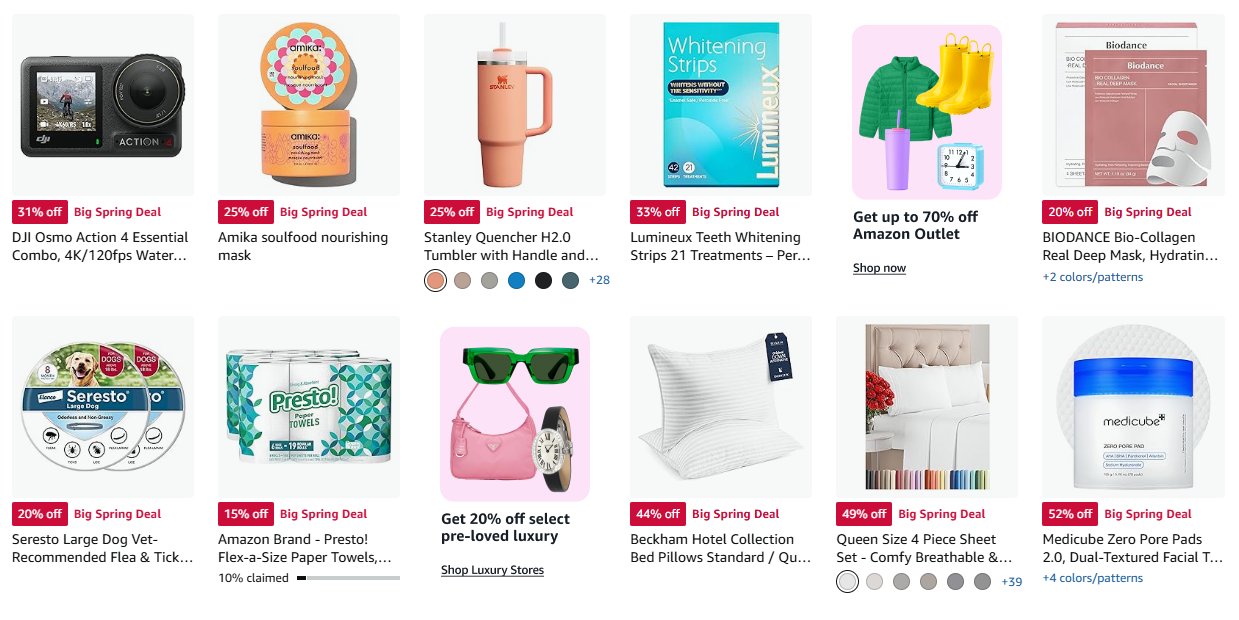Show Medicube +4 colors/patterns variants
1239x620 pixels.
tap(1092, 578)
